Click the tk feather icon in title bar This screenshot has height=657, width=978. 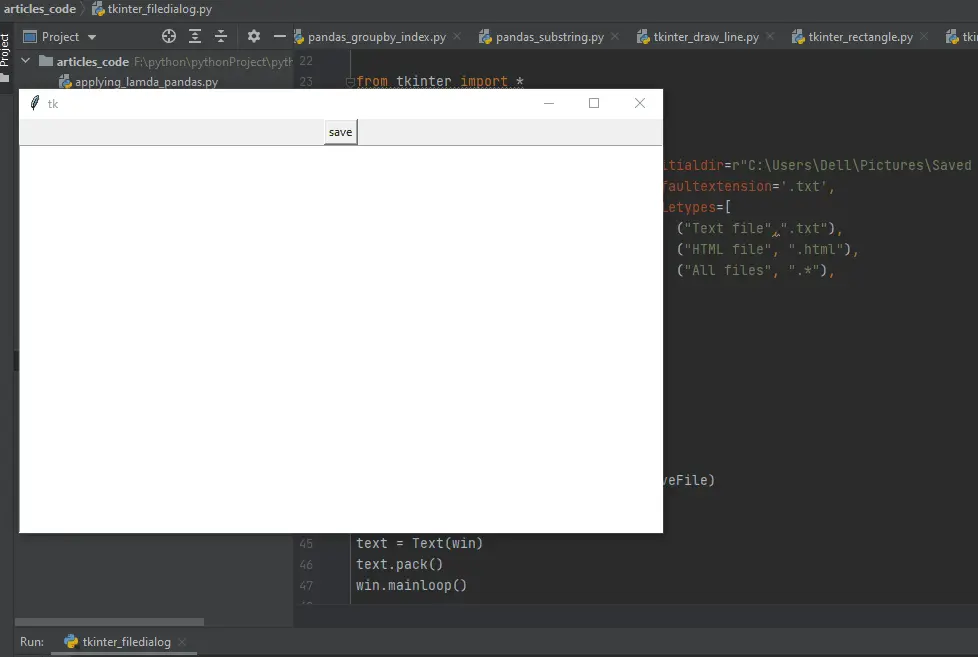coord(35,103)
